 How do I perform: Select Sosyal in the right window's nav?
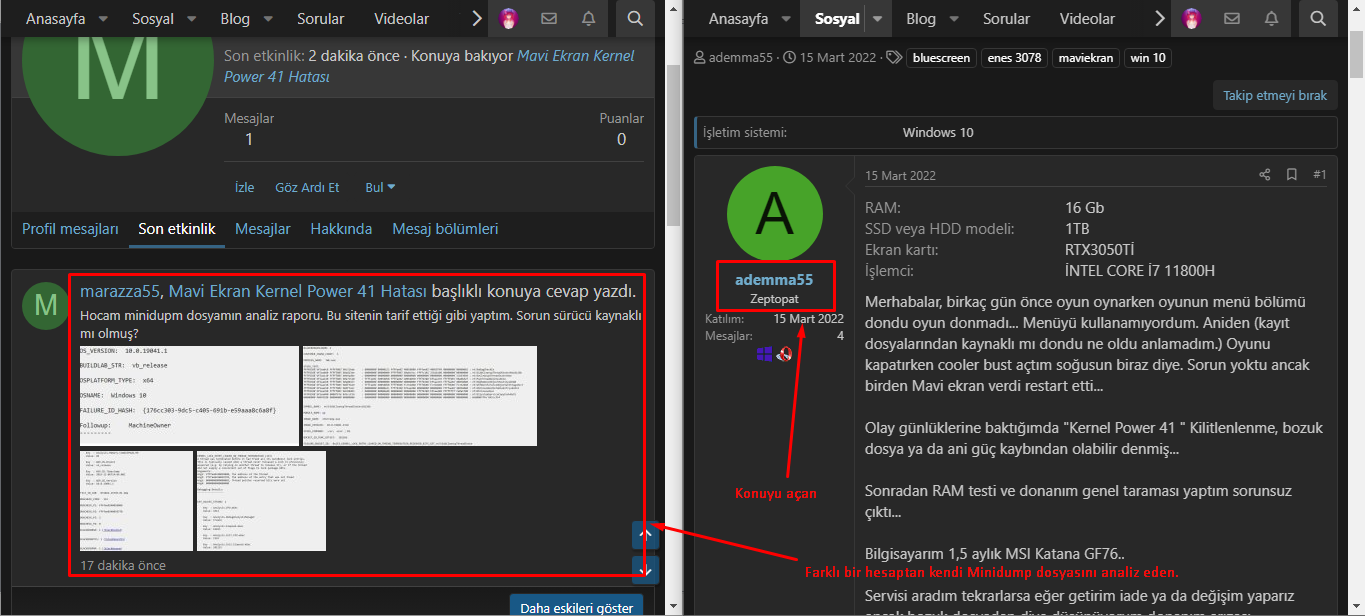tap(837, 19)
